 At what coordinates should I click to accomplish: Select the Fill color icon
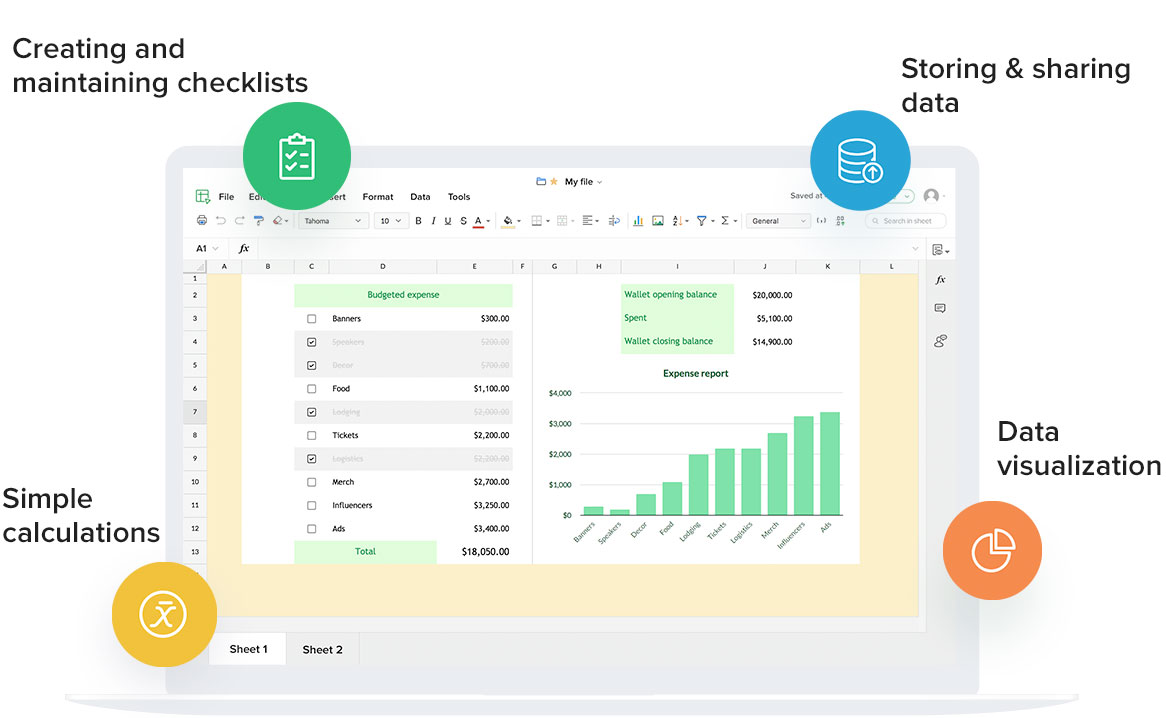[x=509, y=220]
